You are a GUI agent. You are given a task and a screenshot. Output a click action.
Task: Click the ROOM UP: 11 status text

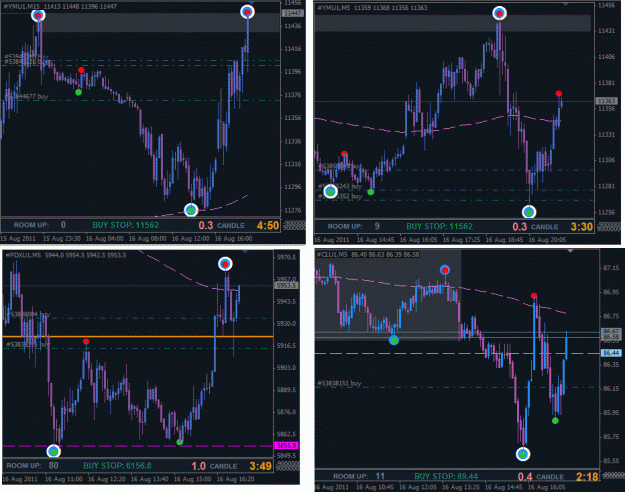[x=359, y=476]
